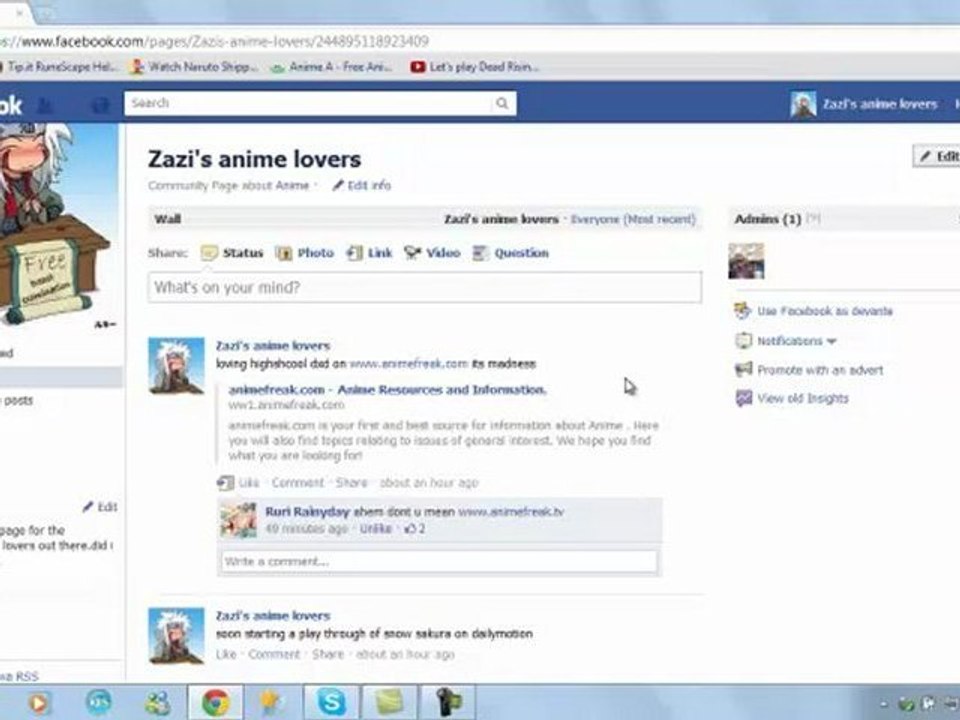Select the Link share icon

(354, 253)
